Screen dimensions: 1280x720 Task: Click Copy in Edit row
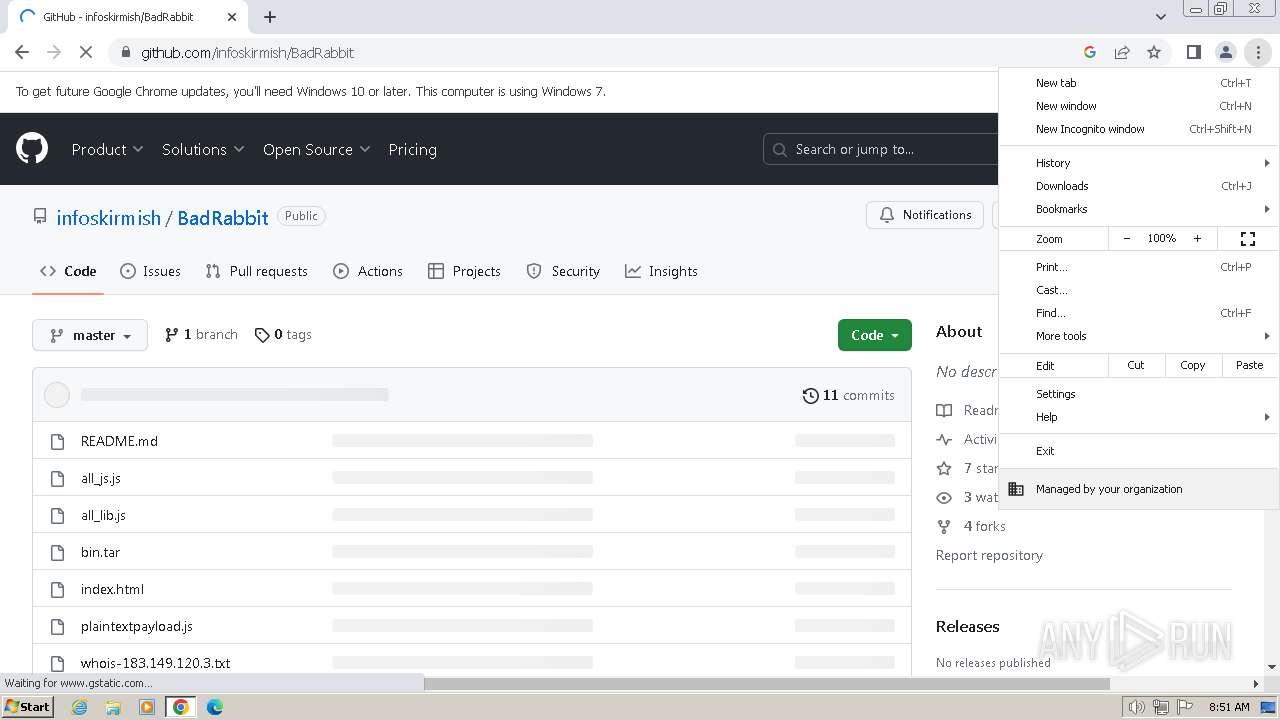(1193, 365)
